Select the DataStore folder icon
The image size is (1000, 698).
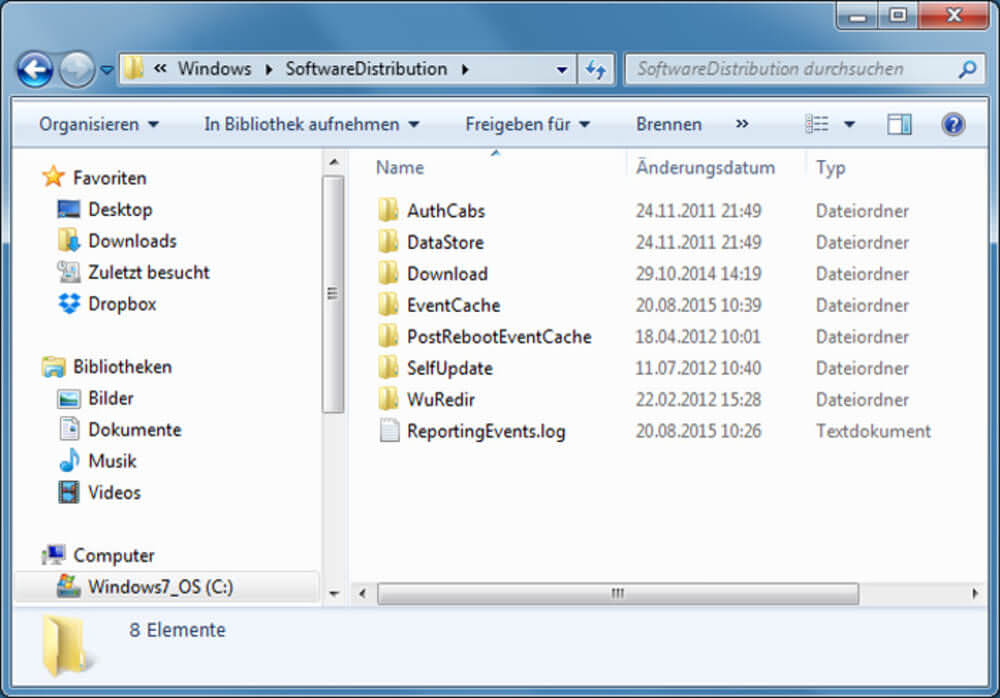click(x=388, y=241)
